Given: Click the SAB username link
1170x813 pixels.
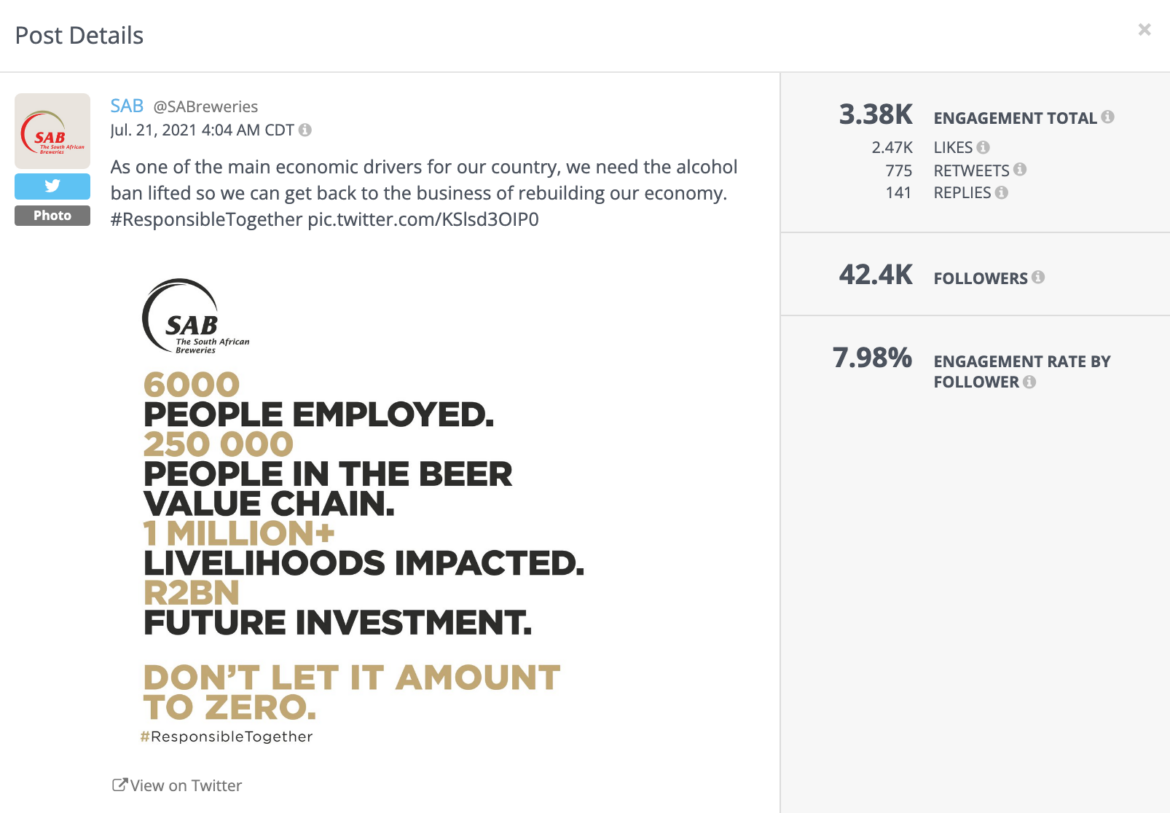Looking at the screenshot, I should pyautogui.click(x=126, y=105).
